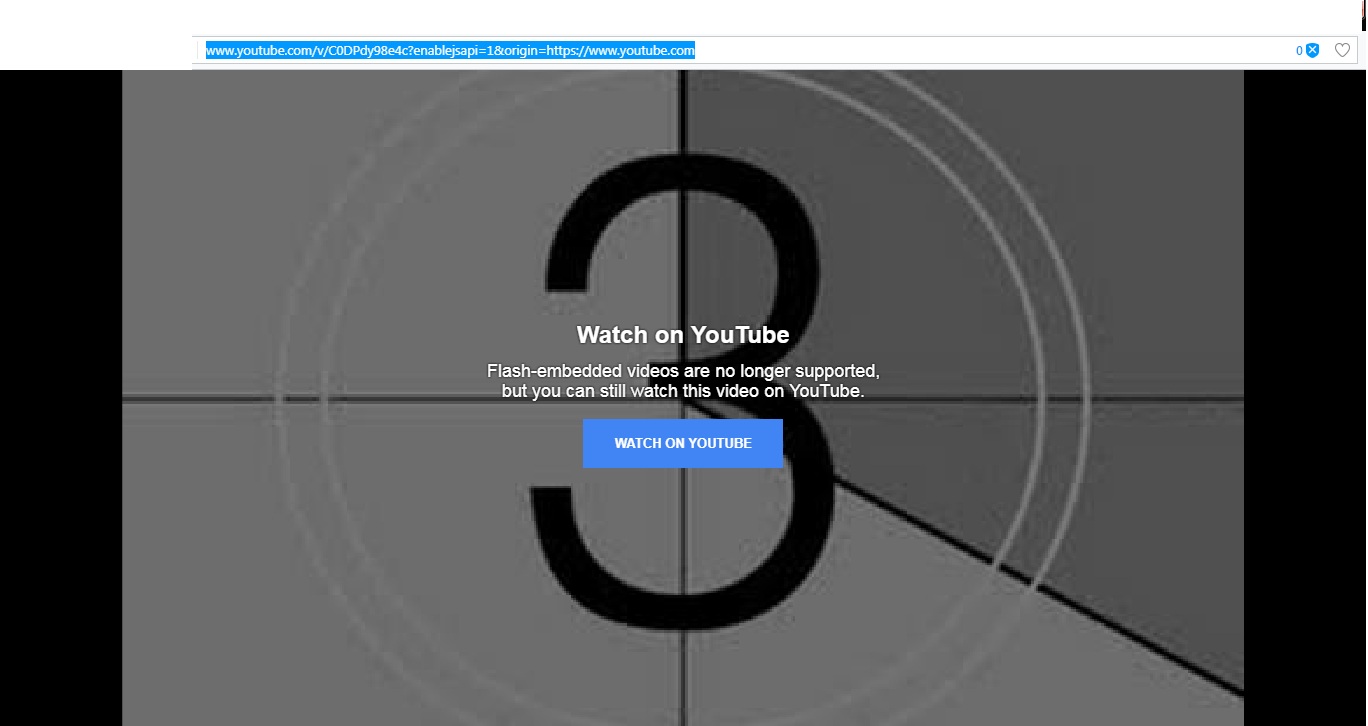Click the black letterbox bar right of video
1368x726 pixels.
pyautogui.click(x=1305, y=398)
